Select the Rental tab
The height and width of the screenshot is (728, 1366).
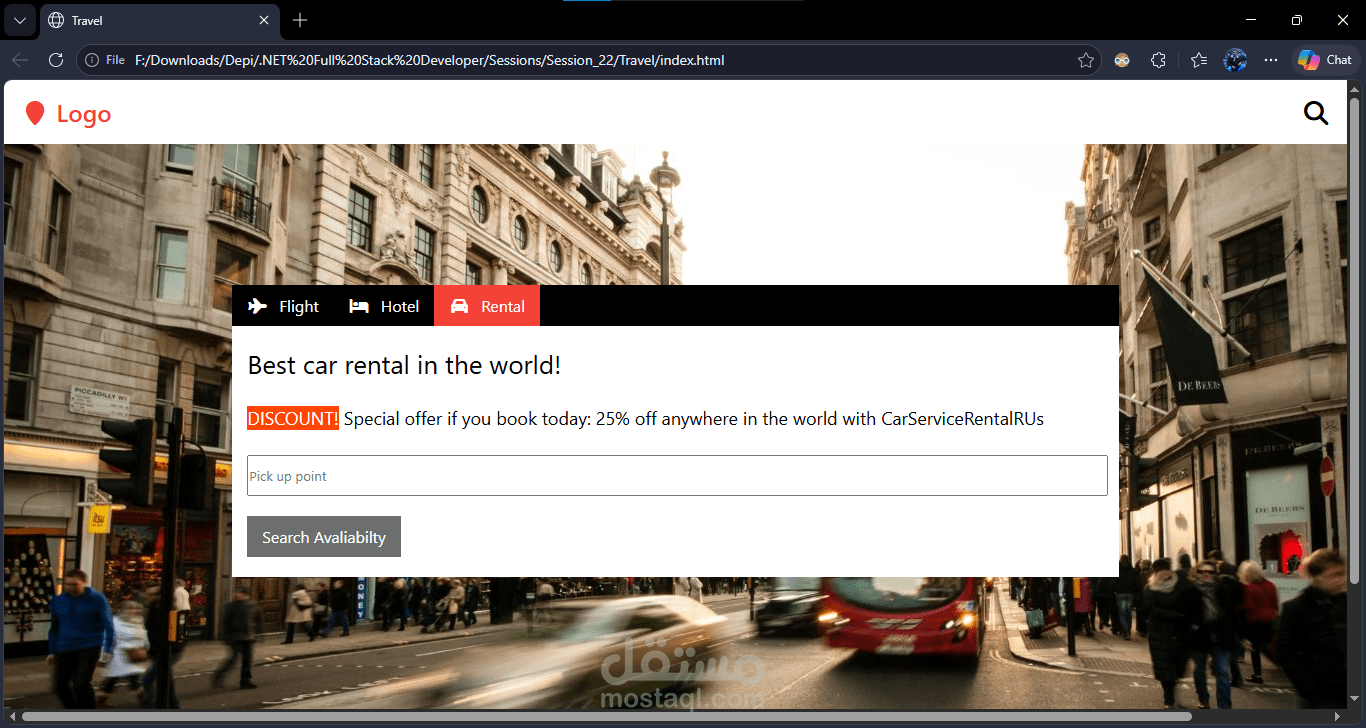(x=487, y=306)
